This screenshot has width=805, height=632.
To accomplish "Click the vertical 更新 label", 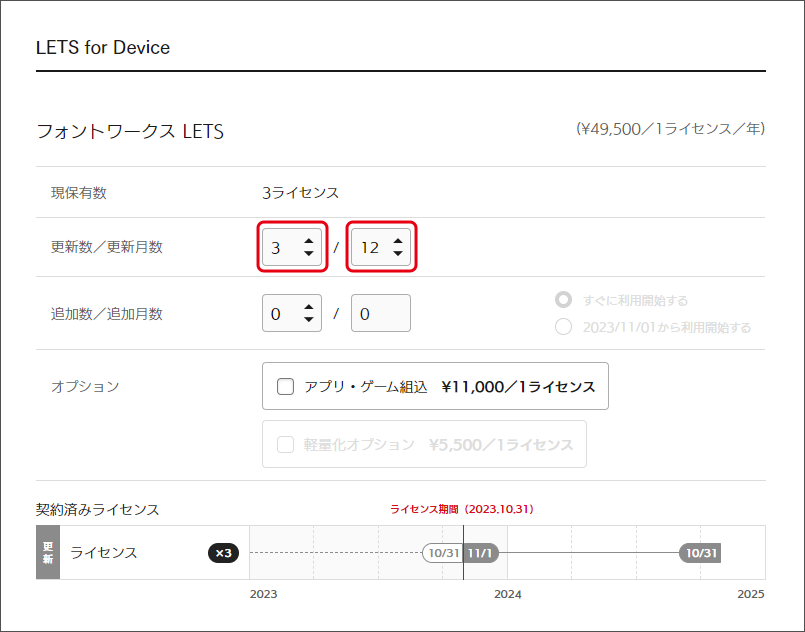I will [47, 552].
